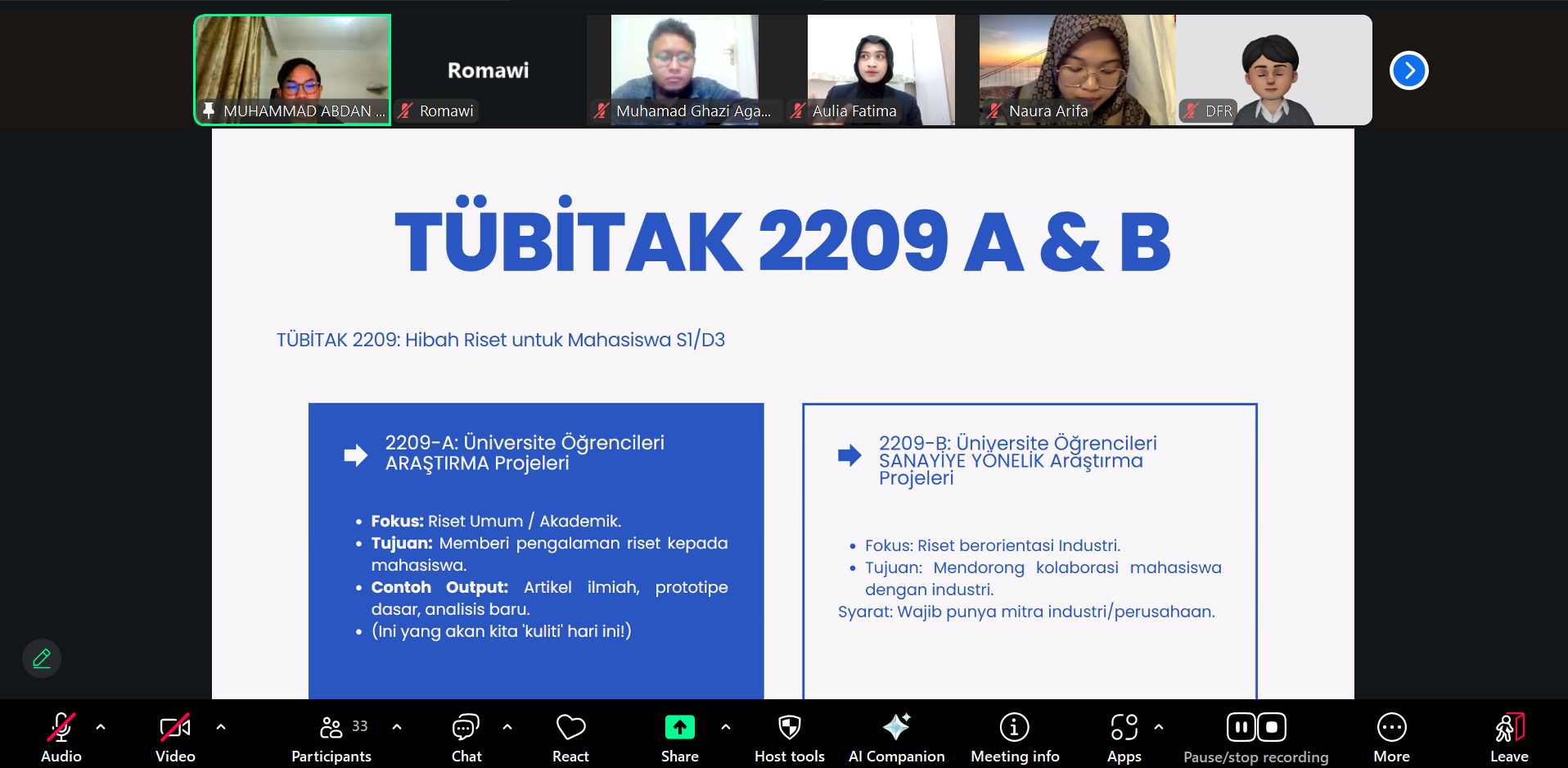The height and width of the screenshot is (768, 1568).
Task: Stop the recording
Action: click(x=1272, y=727)
